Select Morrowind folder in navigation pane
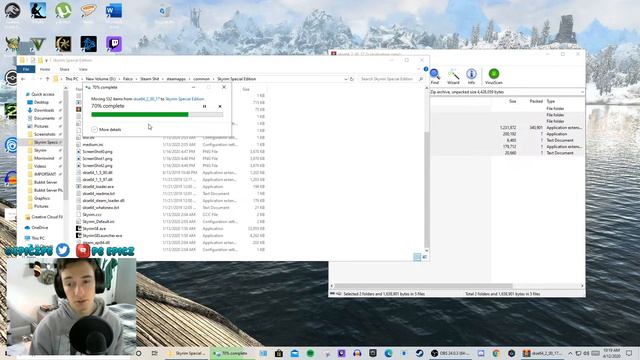The image size is (640, 360). (44, 158)
